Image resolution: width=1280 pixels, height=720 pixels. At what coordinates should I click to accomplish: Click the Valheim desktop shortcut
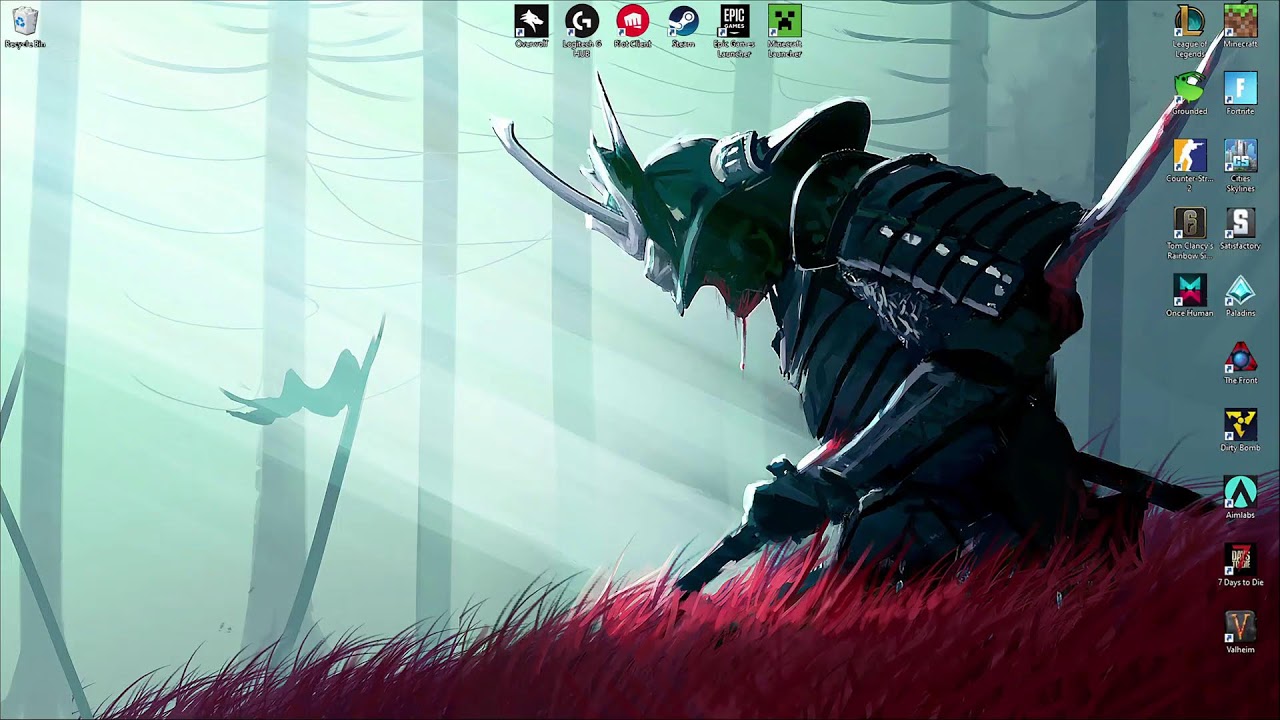pyautogui.click(x=1240, y=627)
